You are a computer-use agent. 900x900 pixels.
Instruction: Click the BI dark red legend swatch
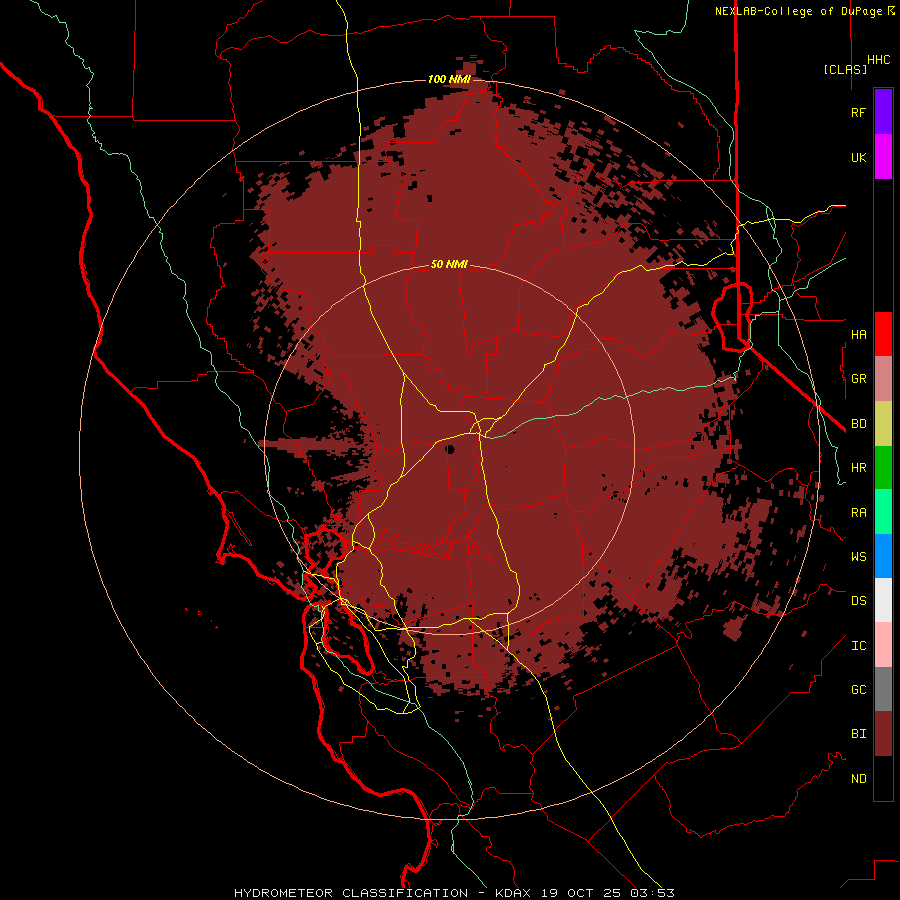[883, 734]
